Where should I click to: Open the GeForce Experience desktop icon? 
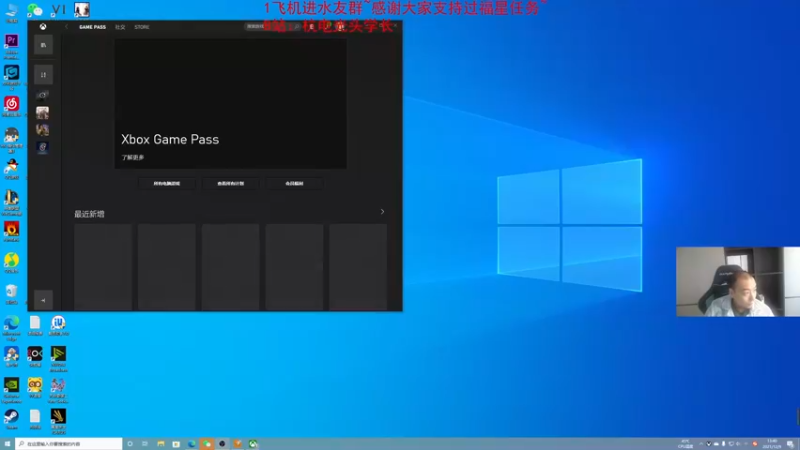point(11,389)
